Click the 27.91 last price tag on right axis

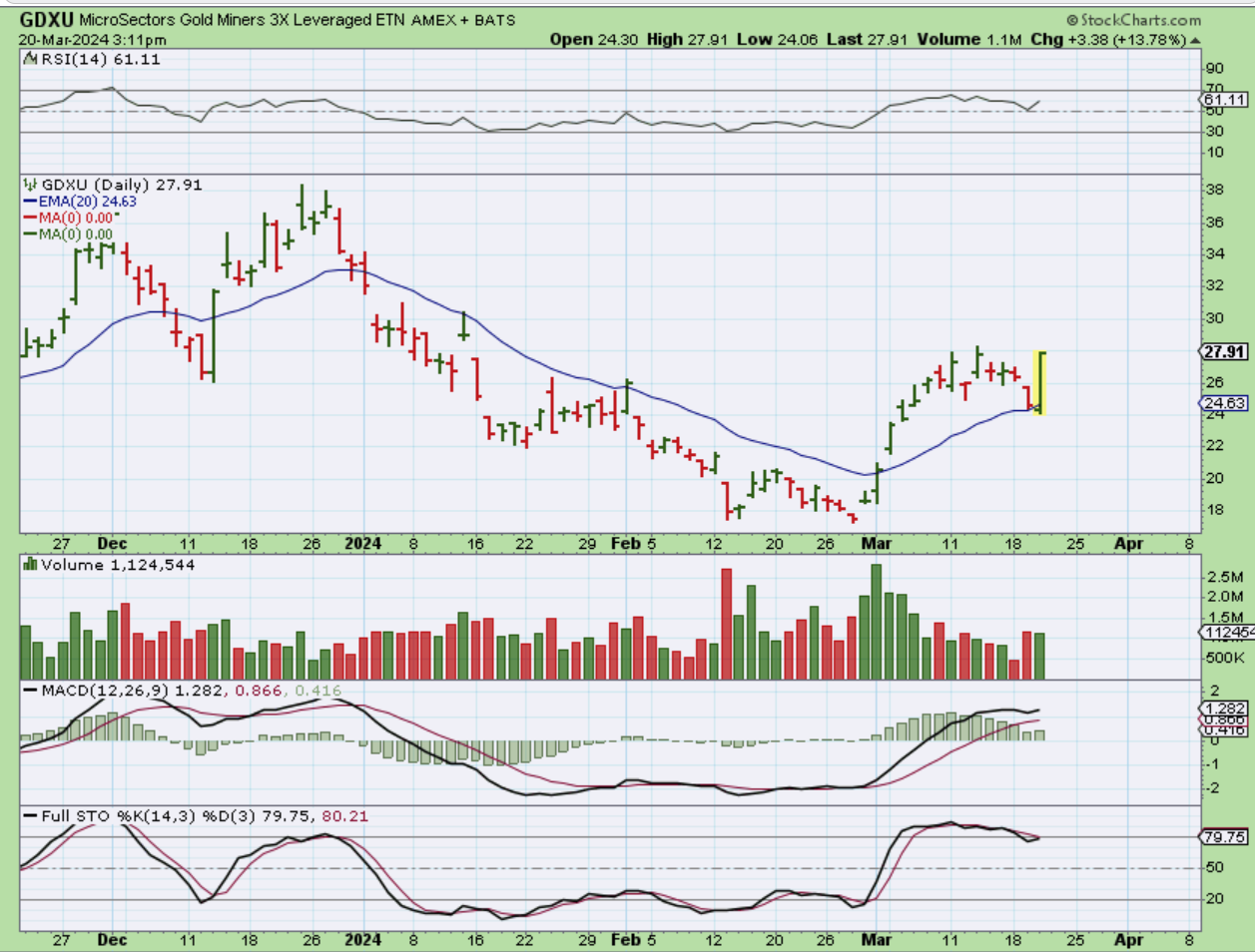point(1224,352)
